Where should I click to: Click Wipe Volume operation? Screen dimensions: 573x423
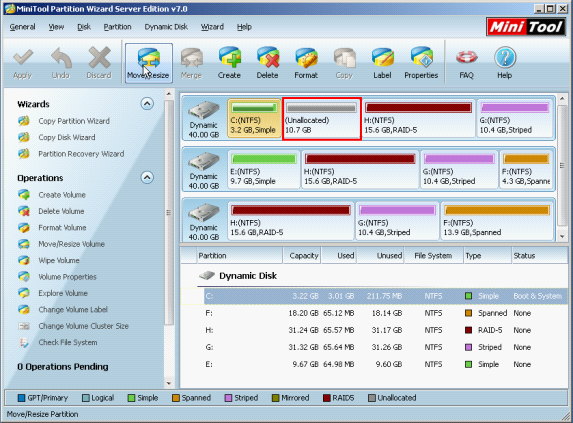click(59, 260)
